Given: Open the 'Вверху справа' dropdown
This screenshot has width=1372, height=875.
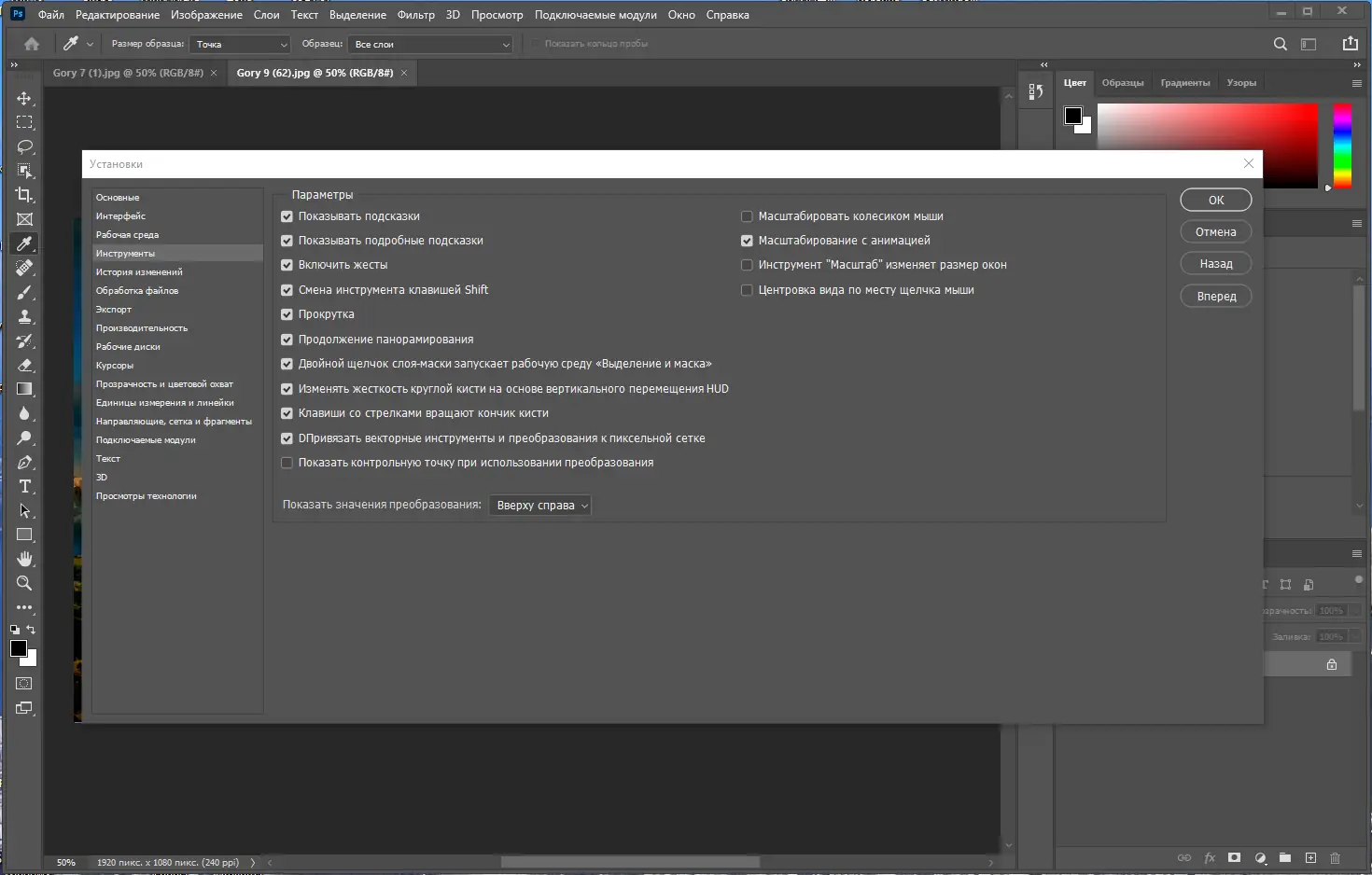Looking at the screenshot, I should click(540, 506).
